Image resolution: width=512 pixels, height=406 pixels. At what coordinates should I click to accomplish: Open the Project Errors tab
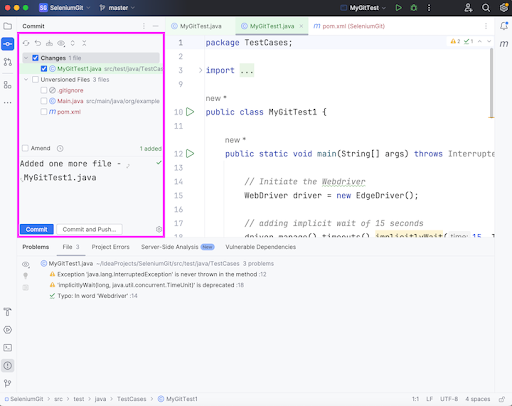point(110,247)
